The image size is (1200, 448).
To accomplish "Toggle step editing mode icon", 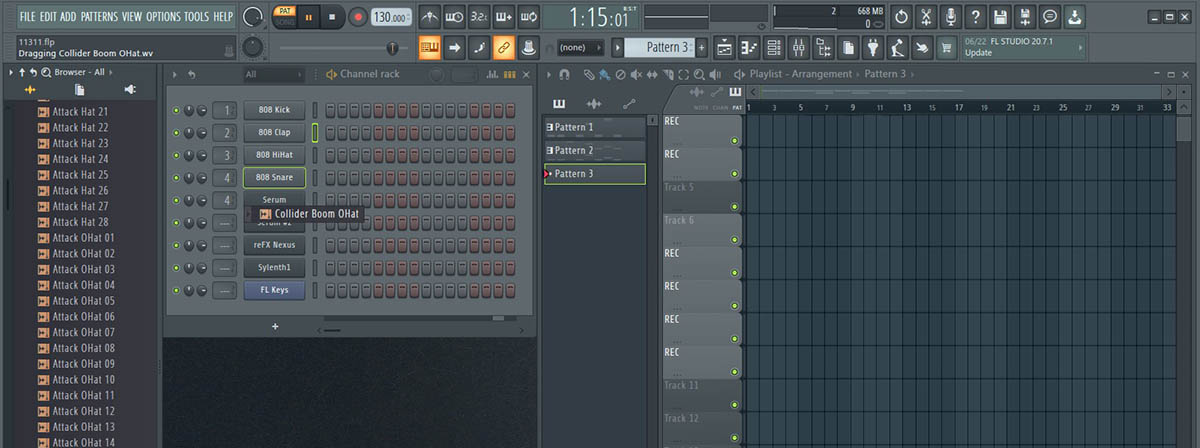I will (480, 47).
